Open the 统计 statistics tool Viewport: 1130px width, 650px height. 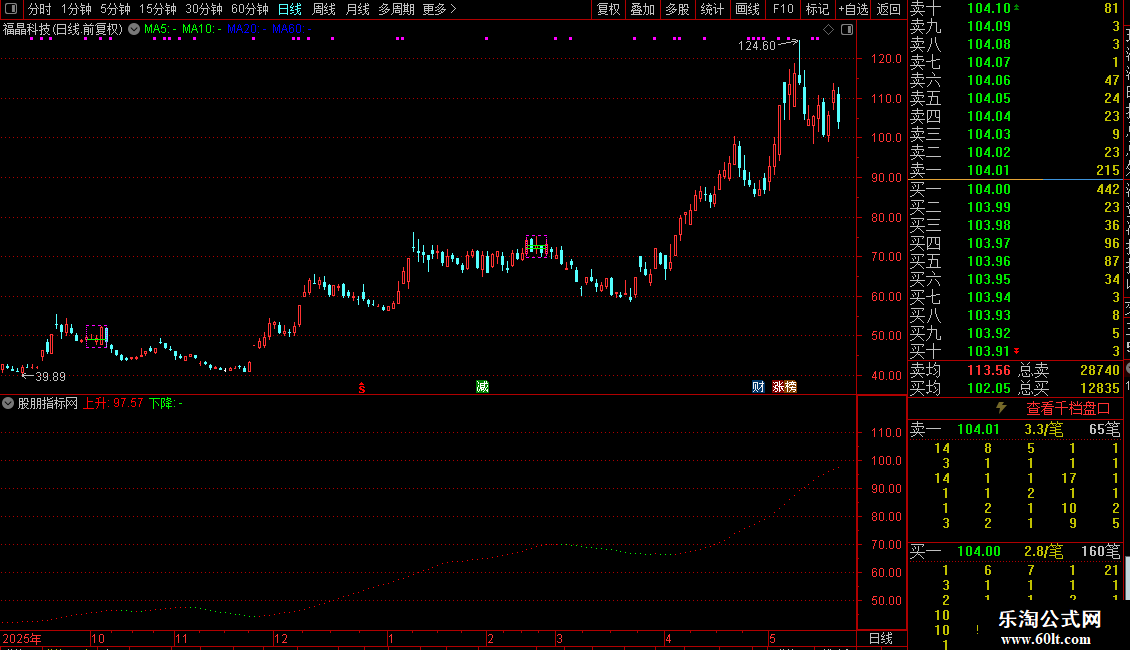[x=712, y=9]
